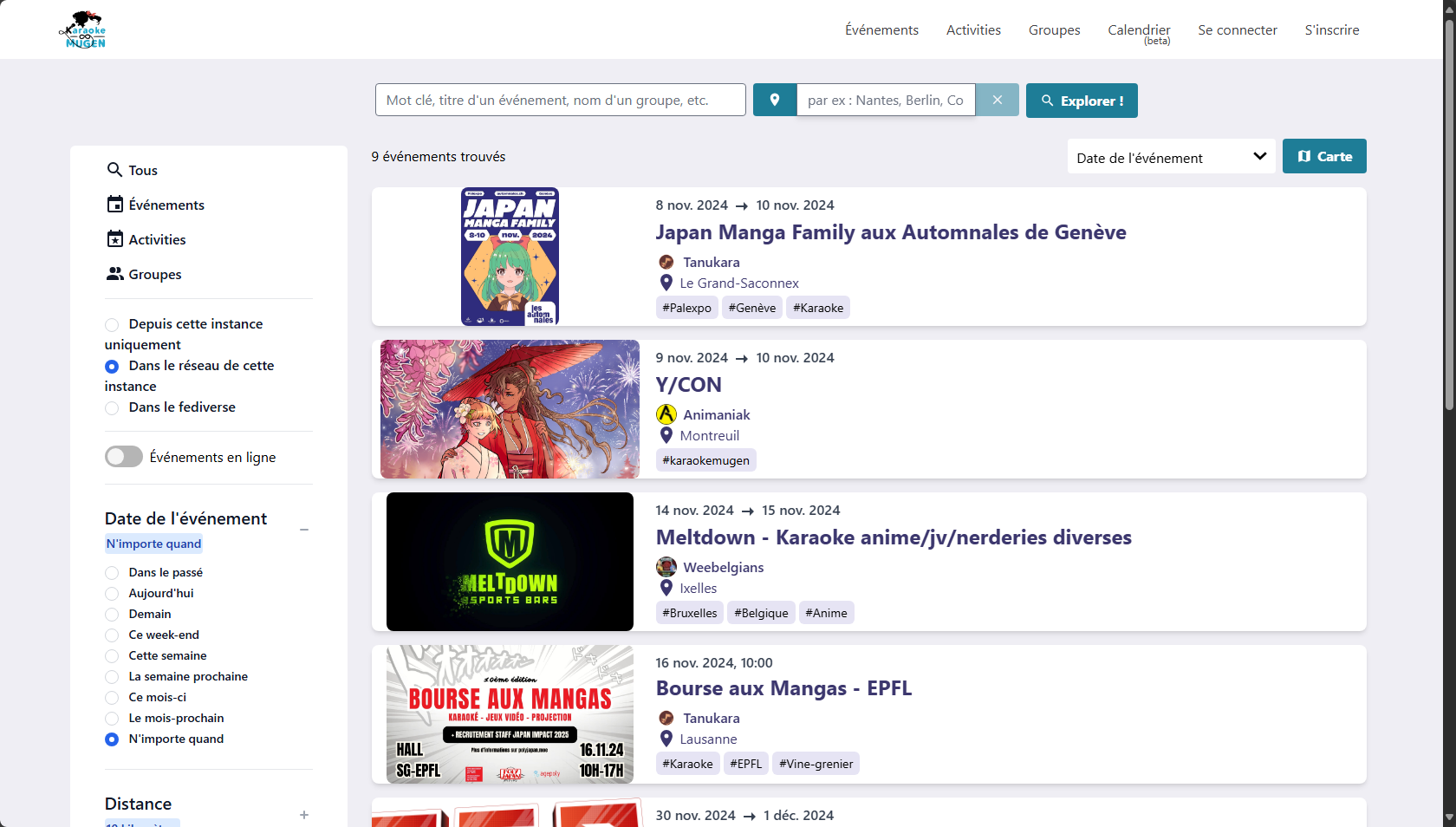The image size is (1456, 827).
Task: Open the Bourse aux Mangas poster thumbnail
Action: pyautogui.click(x=510, y=714)
